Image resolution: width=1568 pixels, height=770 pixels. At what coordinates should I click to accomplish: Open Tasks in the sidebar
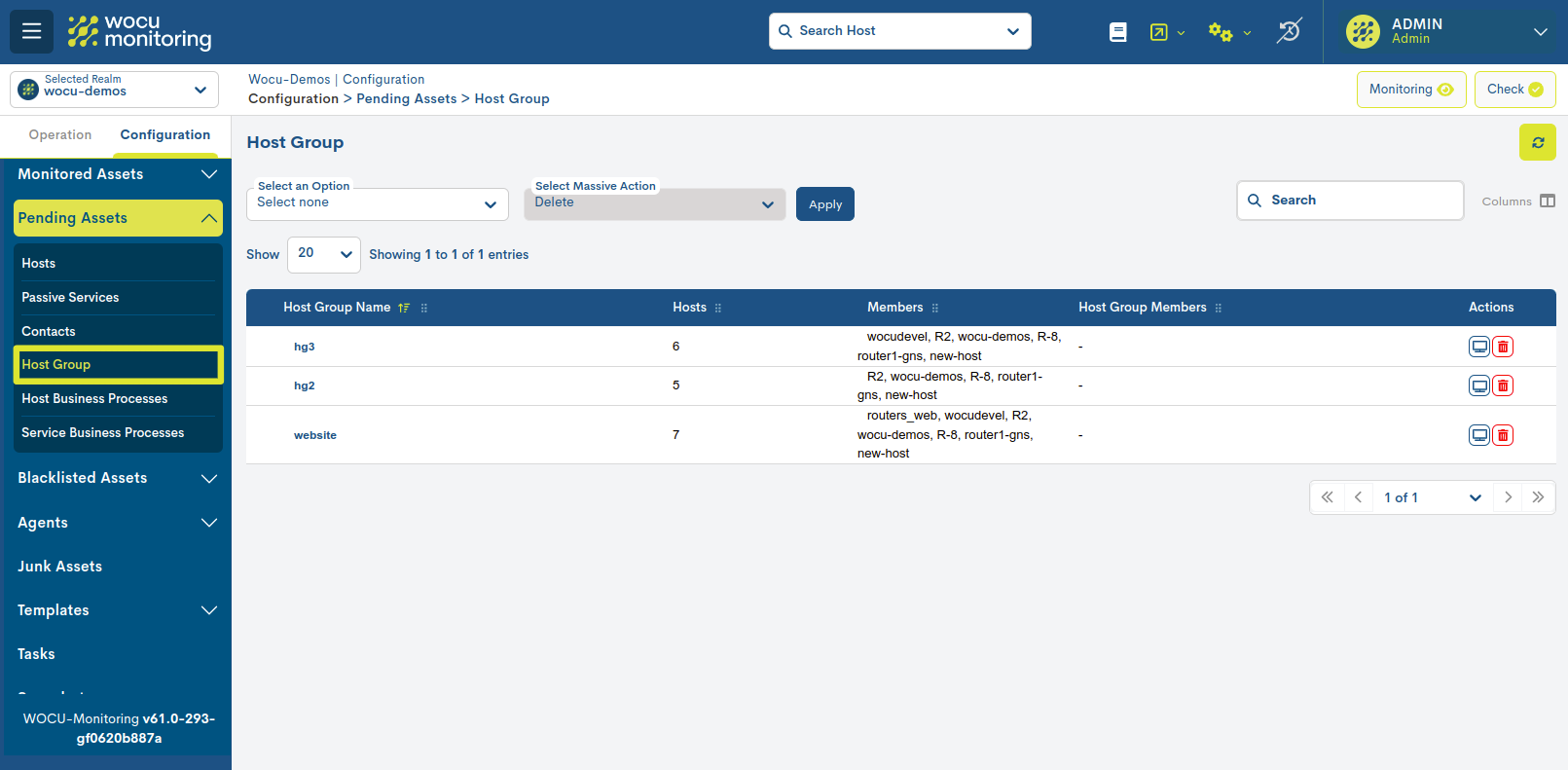click(36, 654)
